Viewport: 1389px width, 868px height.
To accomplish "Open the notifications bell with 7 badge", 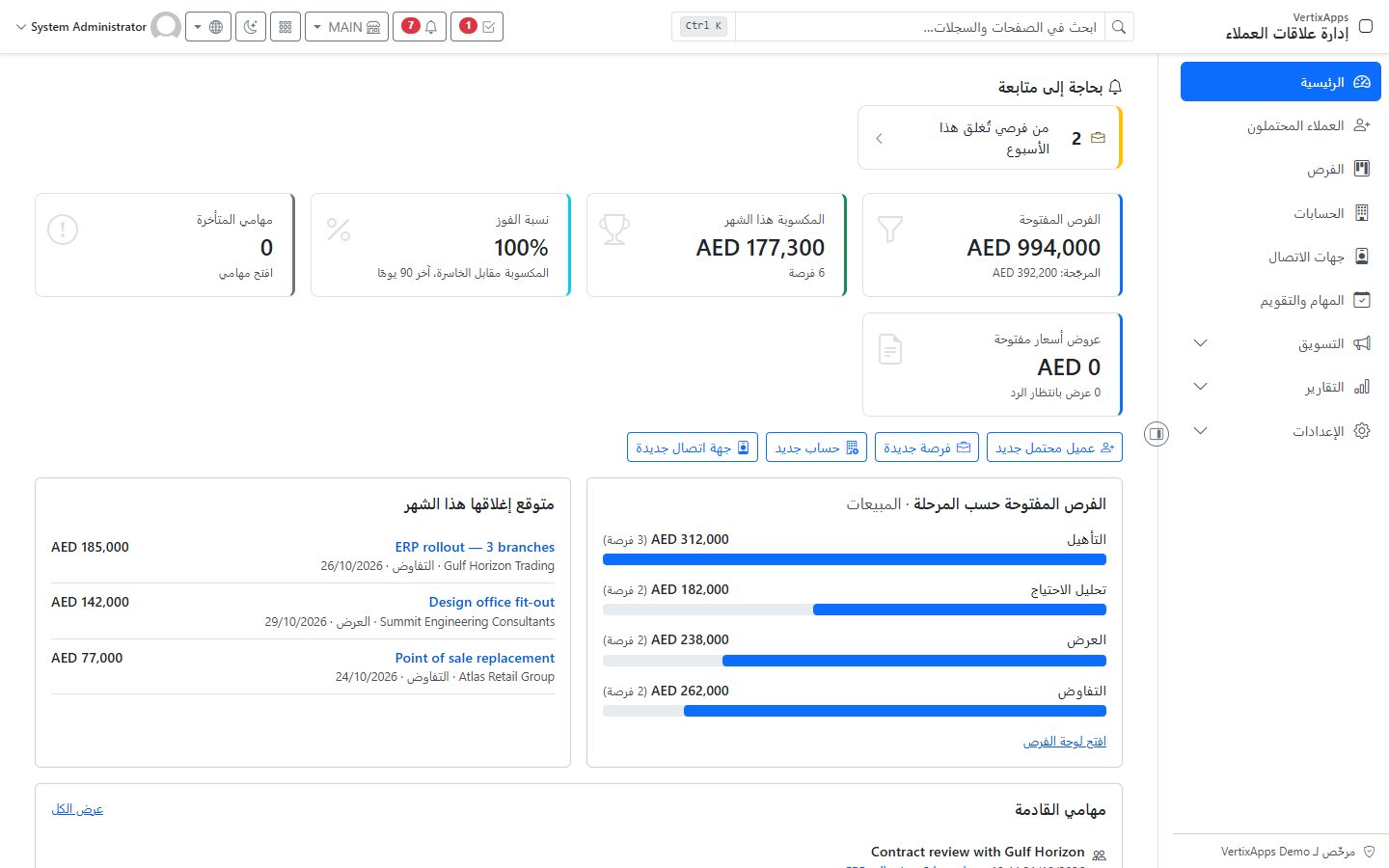I will (420, 27).
